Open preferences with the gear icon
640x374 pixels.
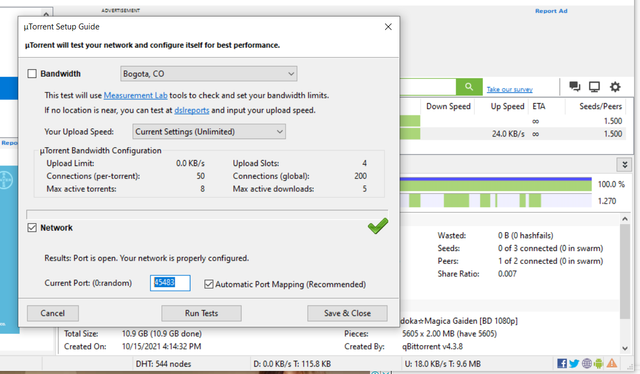pos(615,87)
